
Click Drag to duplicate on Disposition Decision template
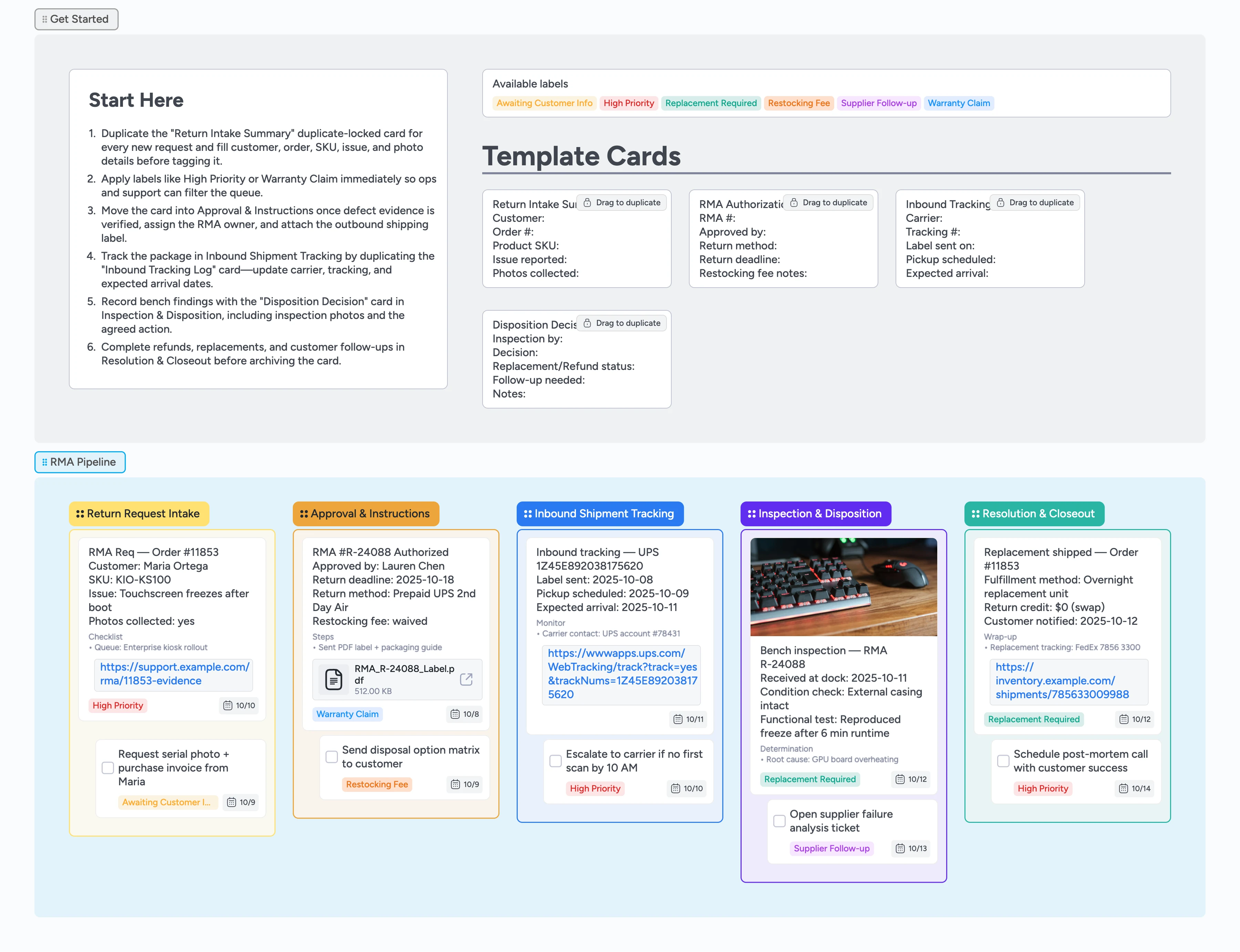click(621, 322)
